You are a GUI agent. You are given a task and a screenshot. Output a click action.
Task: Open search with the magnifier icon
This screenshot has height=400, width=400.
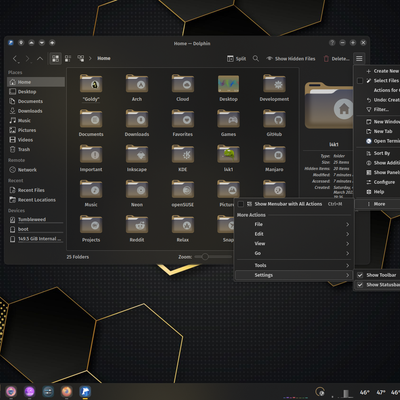256,59
